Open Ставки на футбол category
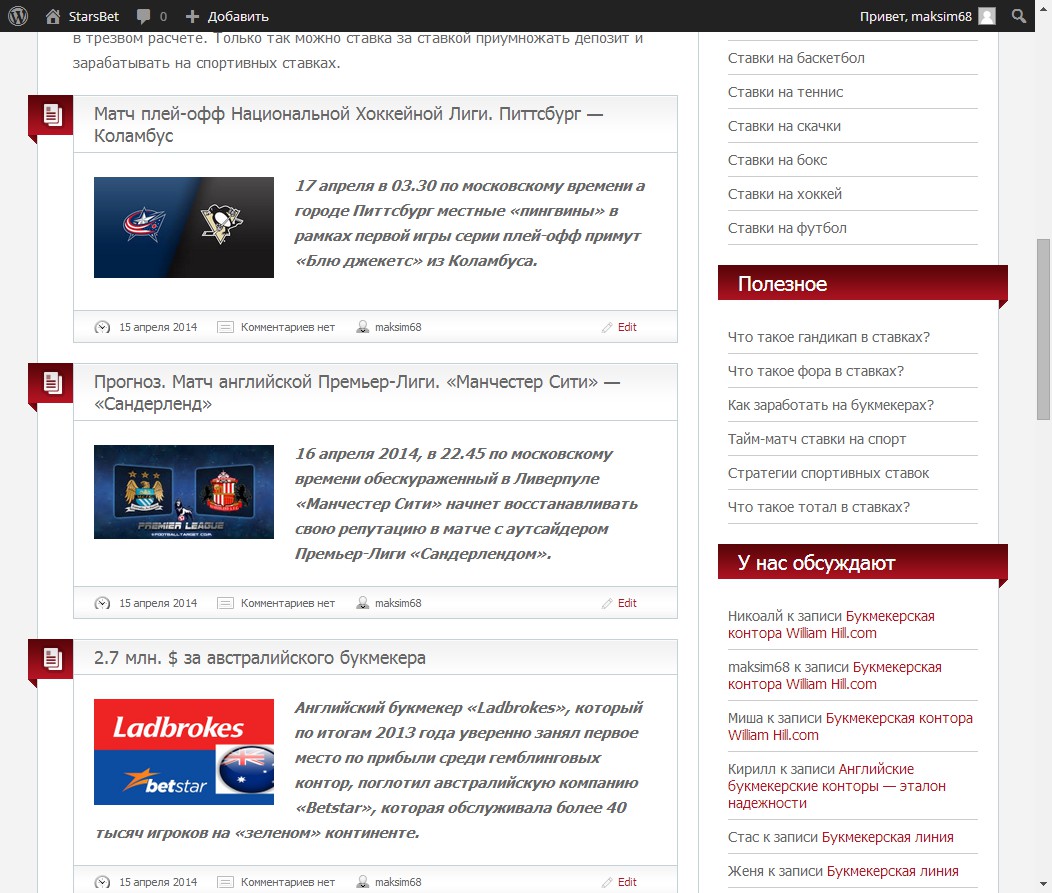Image resolution: width=1052 pixels, height=893 pixels. point(787,228)
